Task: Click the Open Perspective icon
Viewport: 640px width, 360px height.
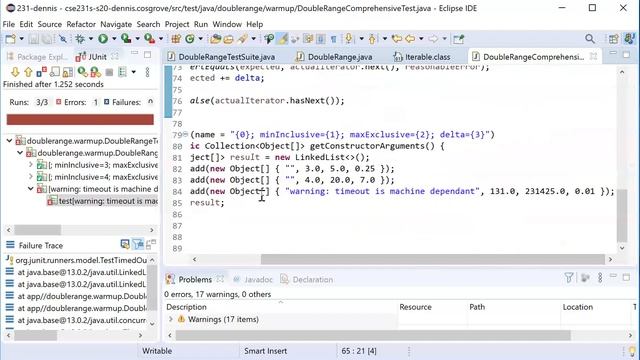Action: coord(613,39)
